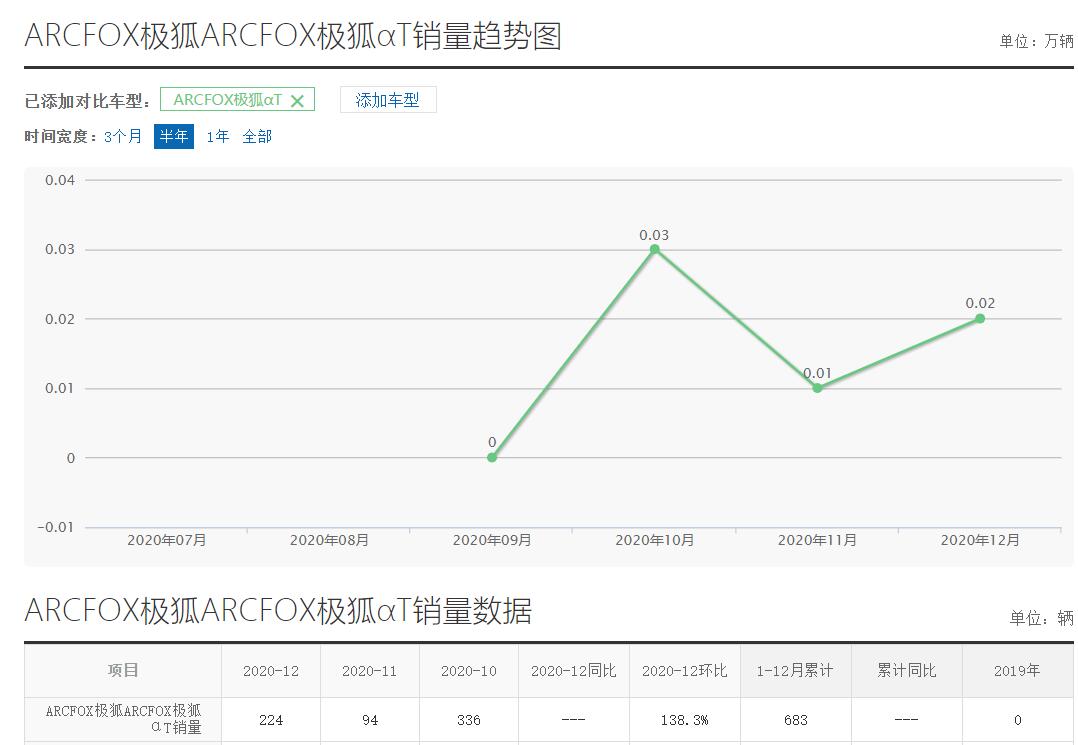Click the 2020-12环比 column header

685,670
